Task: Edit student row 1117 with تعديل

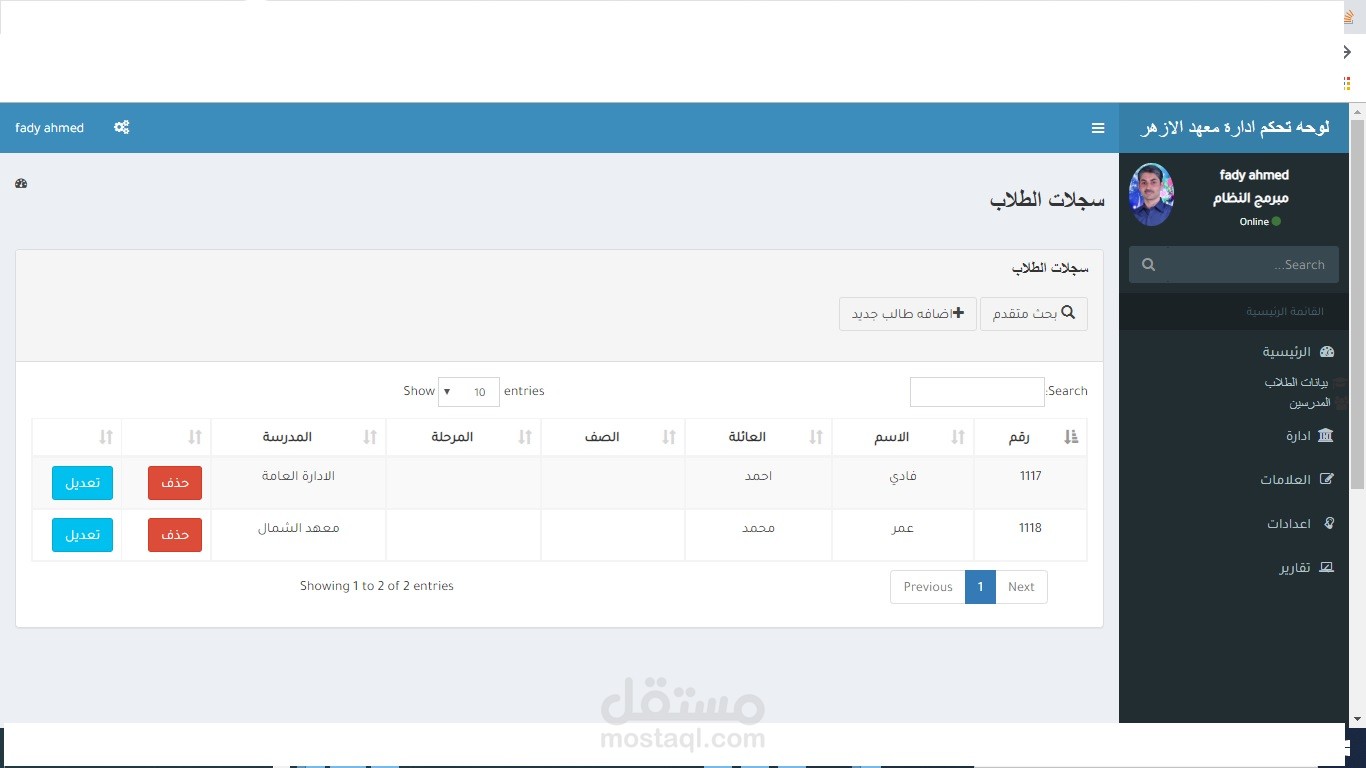Action: (82, 483)
